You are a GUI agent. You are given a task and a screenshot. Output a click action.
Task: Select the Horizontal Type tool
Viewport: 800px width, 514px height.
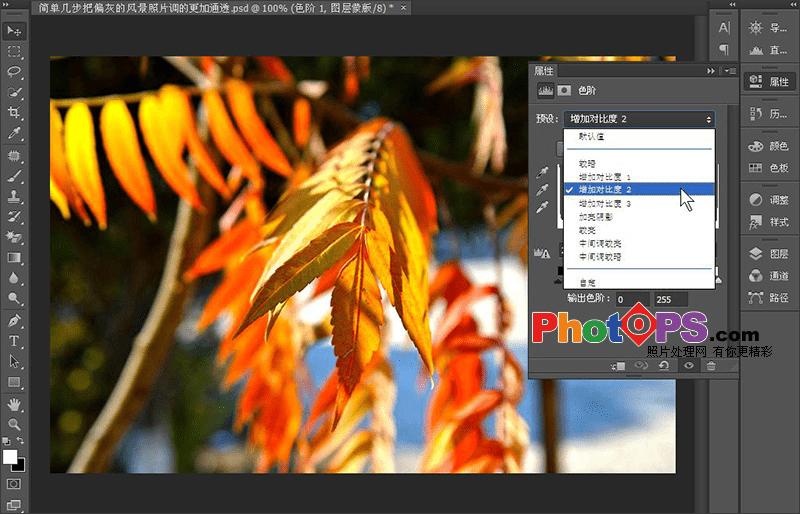pos(14,341)
